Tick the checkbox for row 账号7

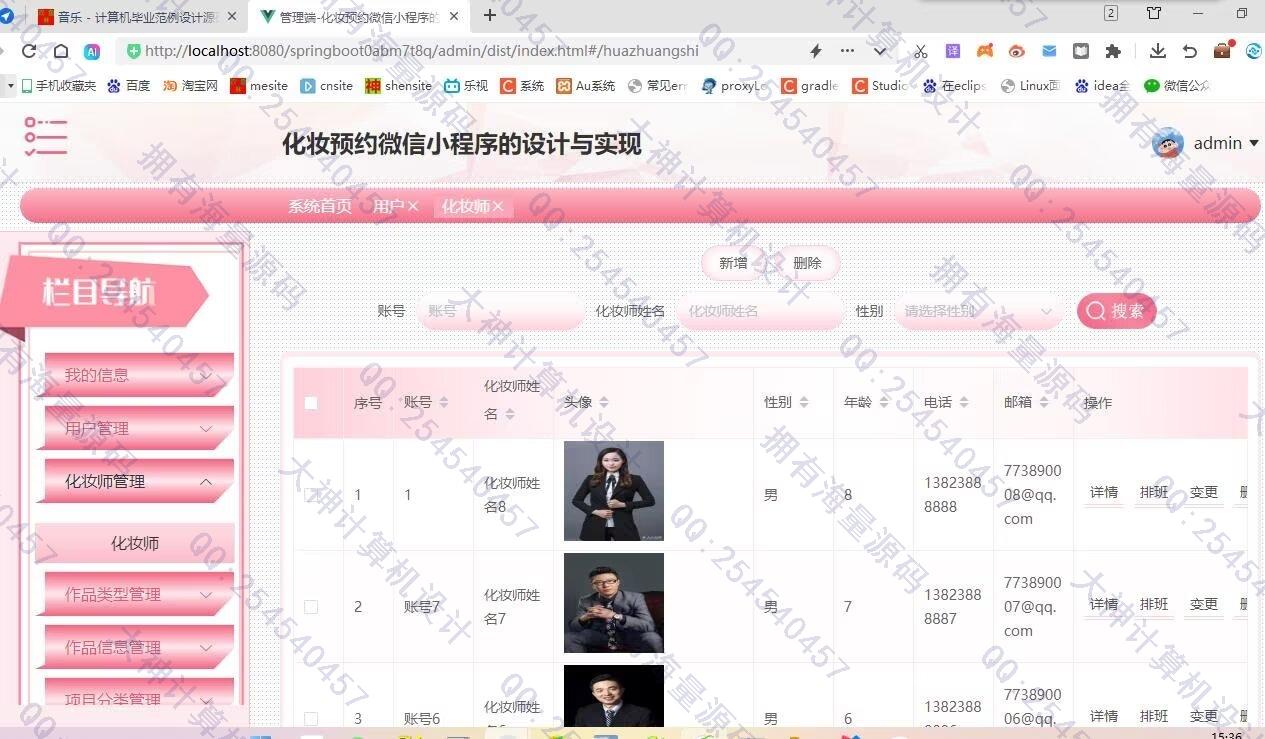coord(311,607)
